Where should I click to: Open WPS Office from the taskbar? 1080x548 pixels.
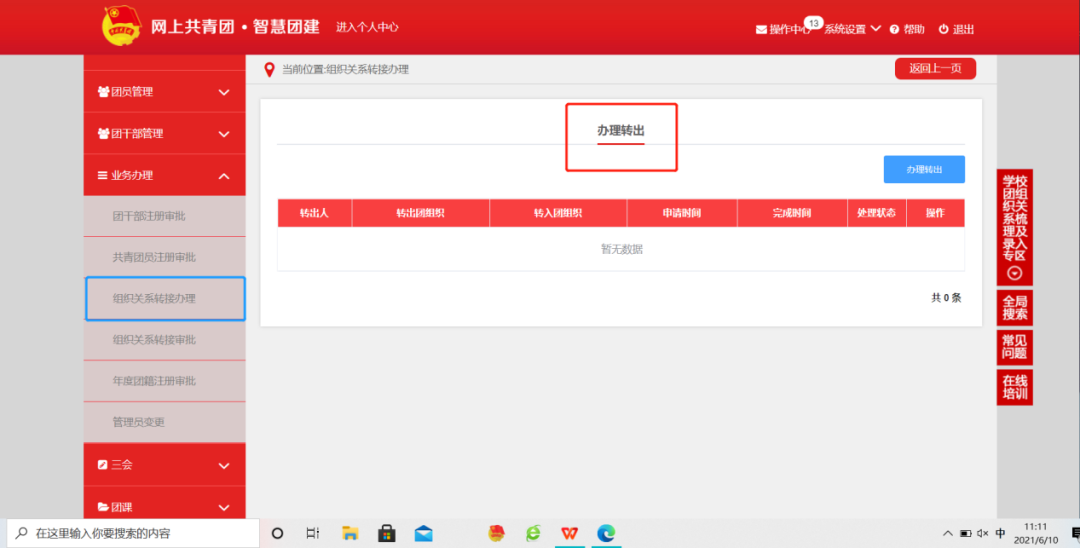click(x=569, y=533)
